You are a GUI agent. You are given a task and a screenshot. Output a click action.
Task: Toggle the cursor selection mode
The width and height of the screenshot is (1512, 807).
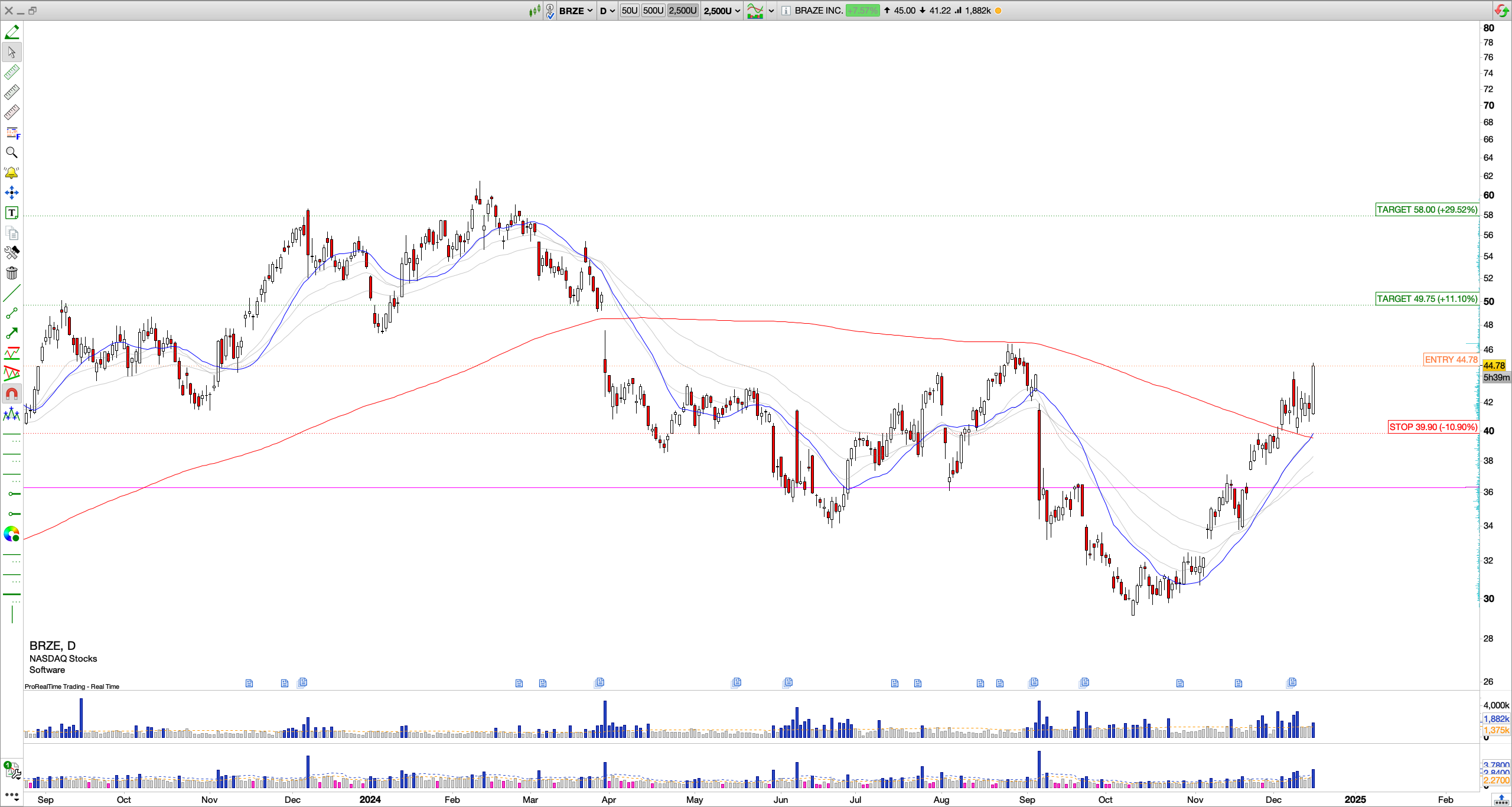pos(12,52)
